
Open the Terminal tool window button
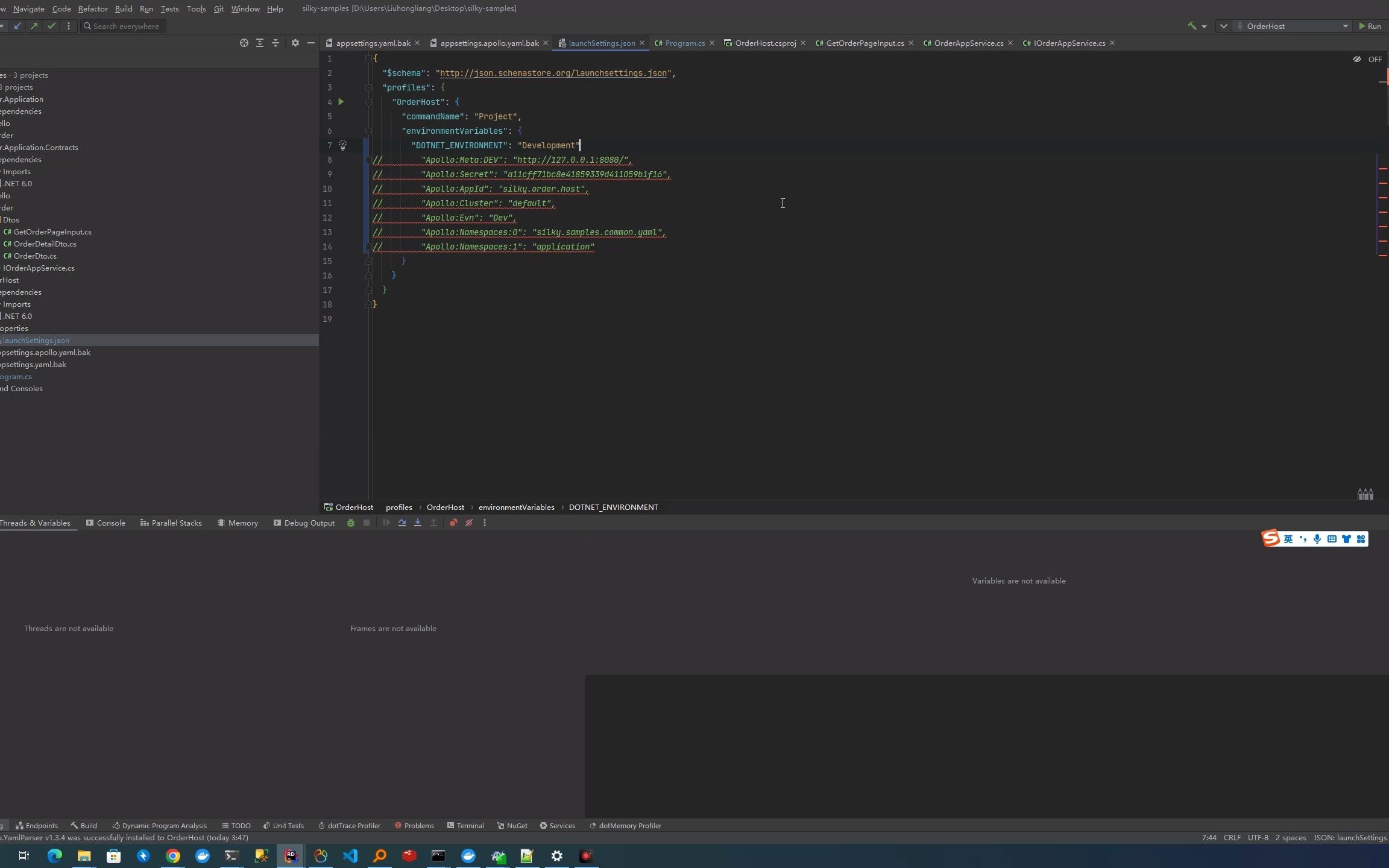pyautogui.click(x=465, y=826)
